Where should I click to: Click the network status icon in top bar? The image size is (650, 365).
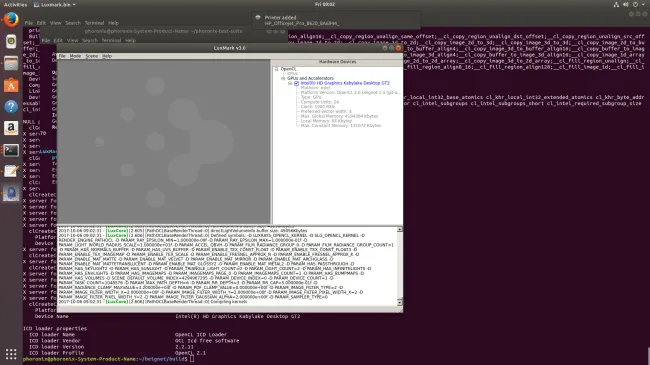pos(616,5)
